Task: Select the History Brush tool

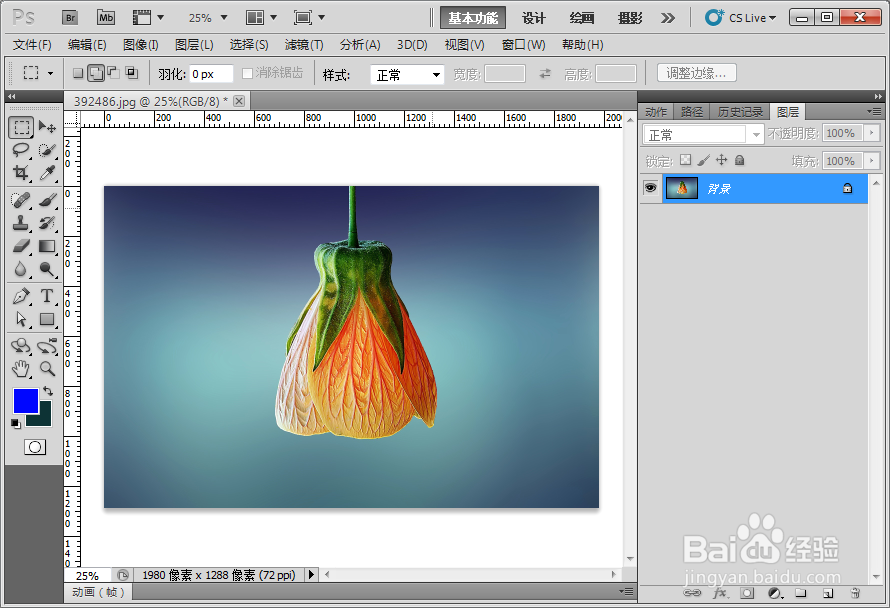Action: (48, 223)
